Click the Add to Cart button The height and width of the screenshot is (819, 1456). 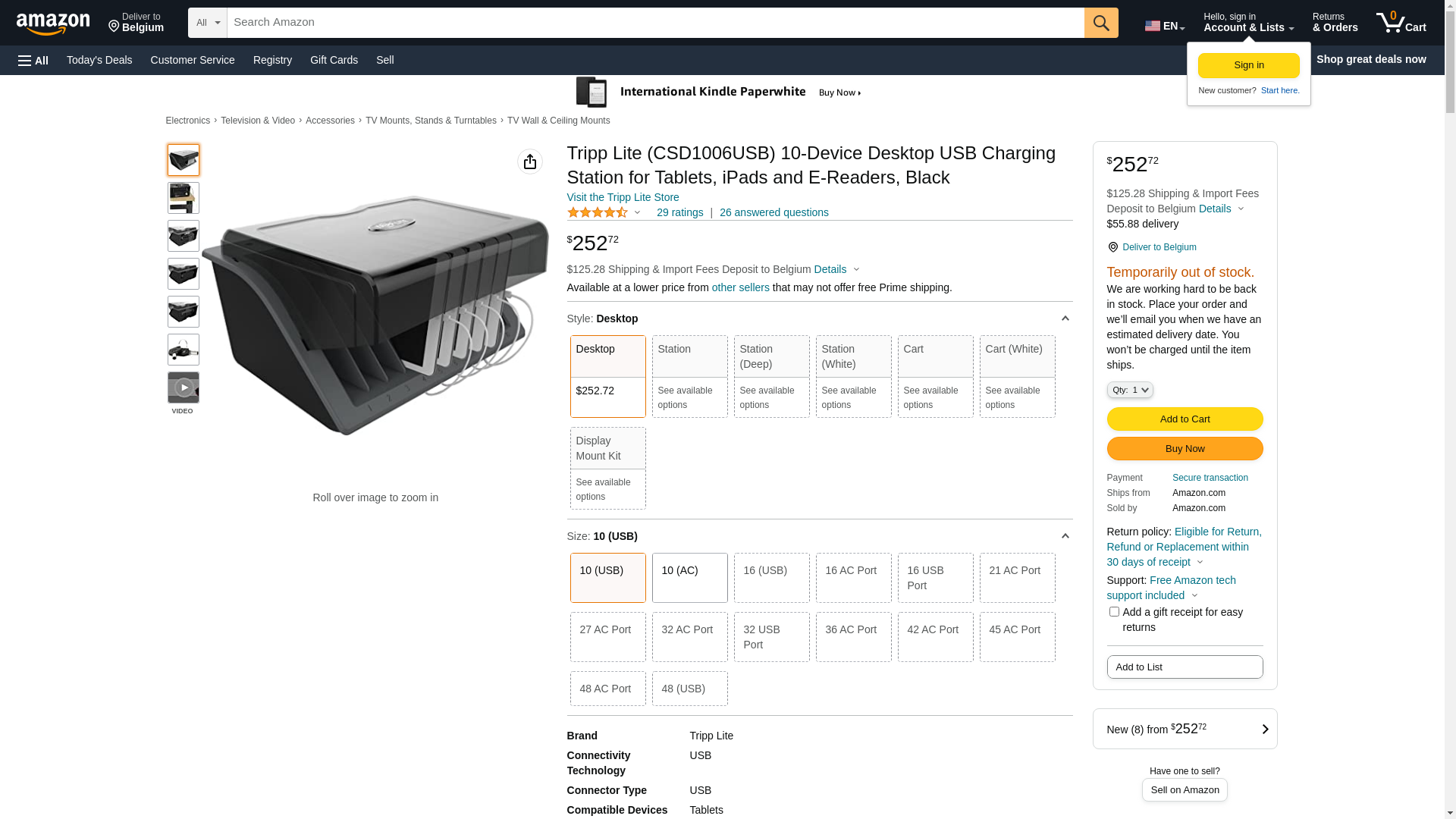1184,419
